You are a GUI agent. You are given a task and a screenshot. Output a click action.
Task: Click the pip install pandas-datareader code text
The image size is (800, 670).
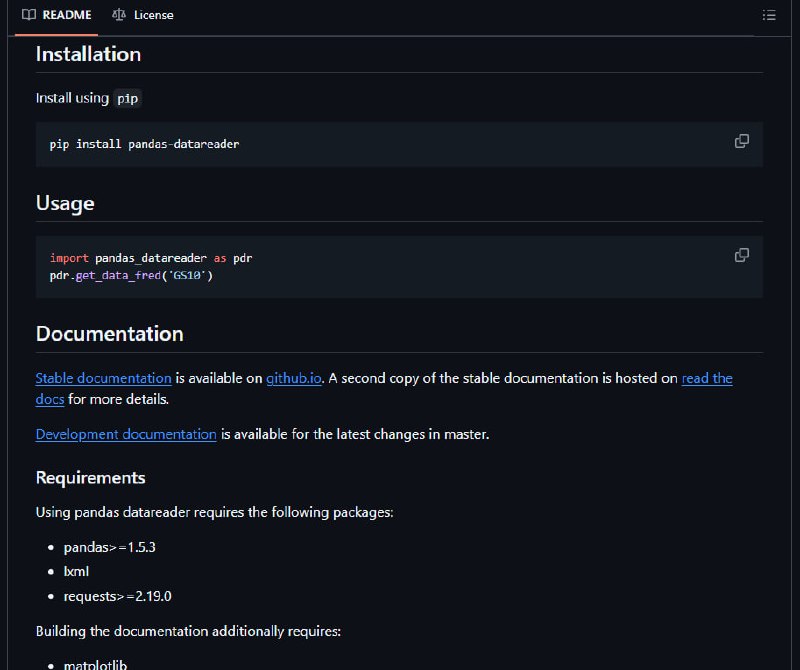coord(144,144)
